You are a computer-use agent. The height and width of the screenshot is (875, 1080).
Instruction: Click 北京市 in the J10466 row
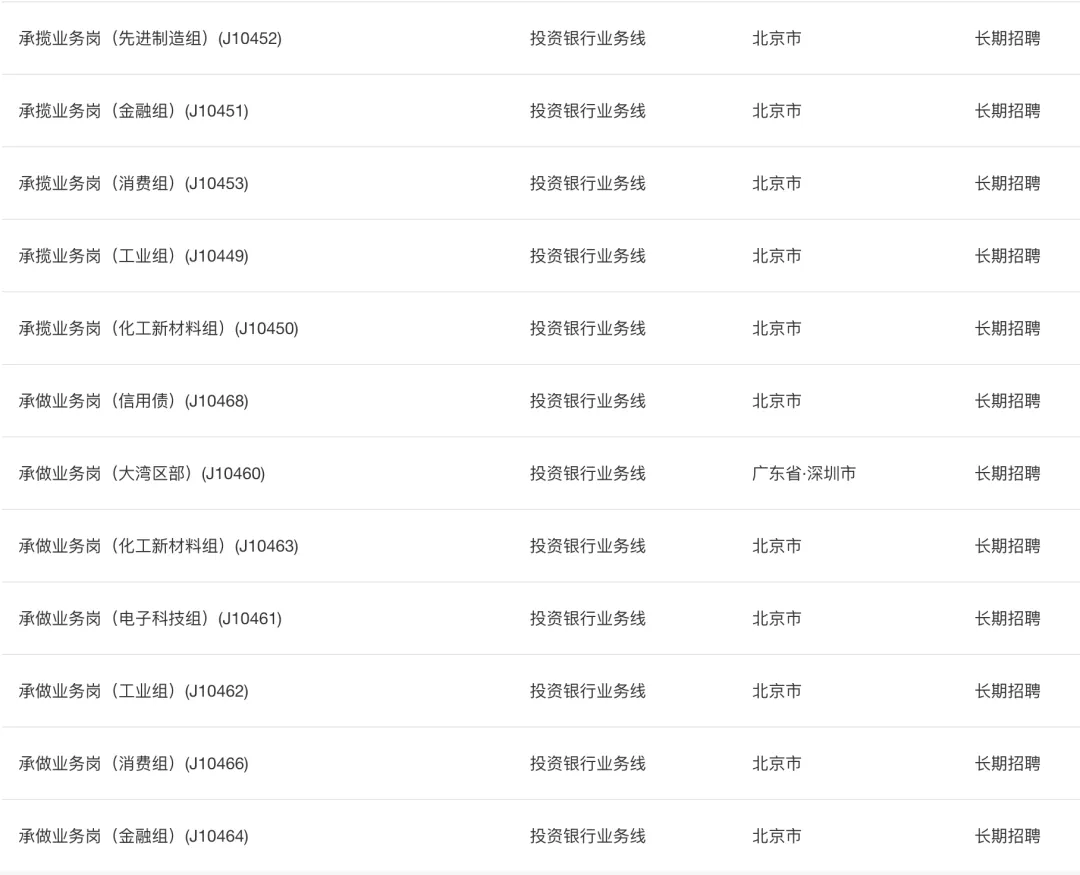777,763
